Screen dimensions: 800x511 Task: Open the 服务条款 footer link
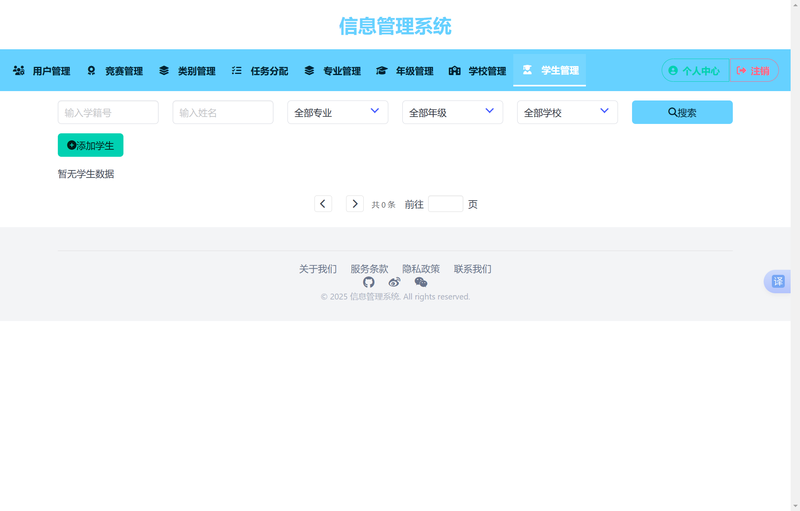[x=369, y=269]
